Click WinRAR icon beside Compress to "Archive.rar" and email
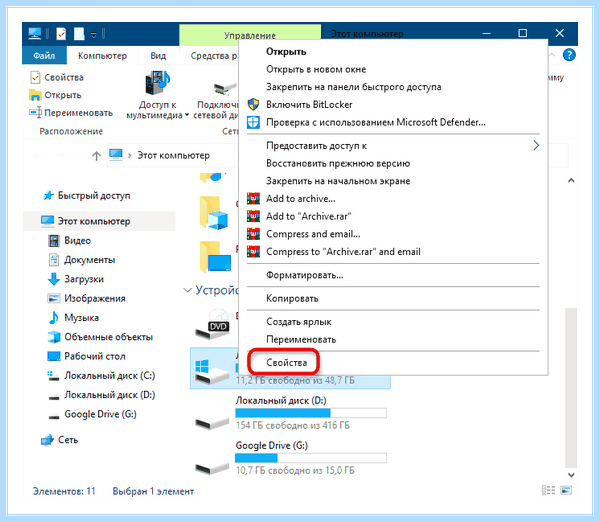This screenshot has height=522, width=600. pyautogui.click(x=253, y=251)
